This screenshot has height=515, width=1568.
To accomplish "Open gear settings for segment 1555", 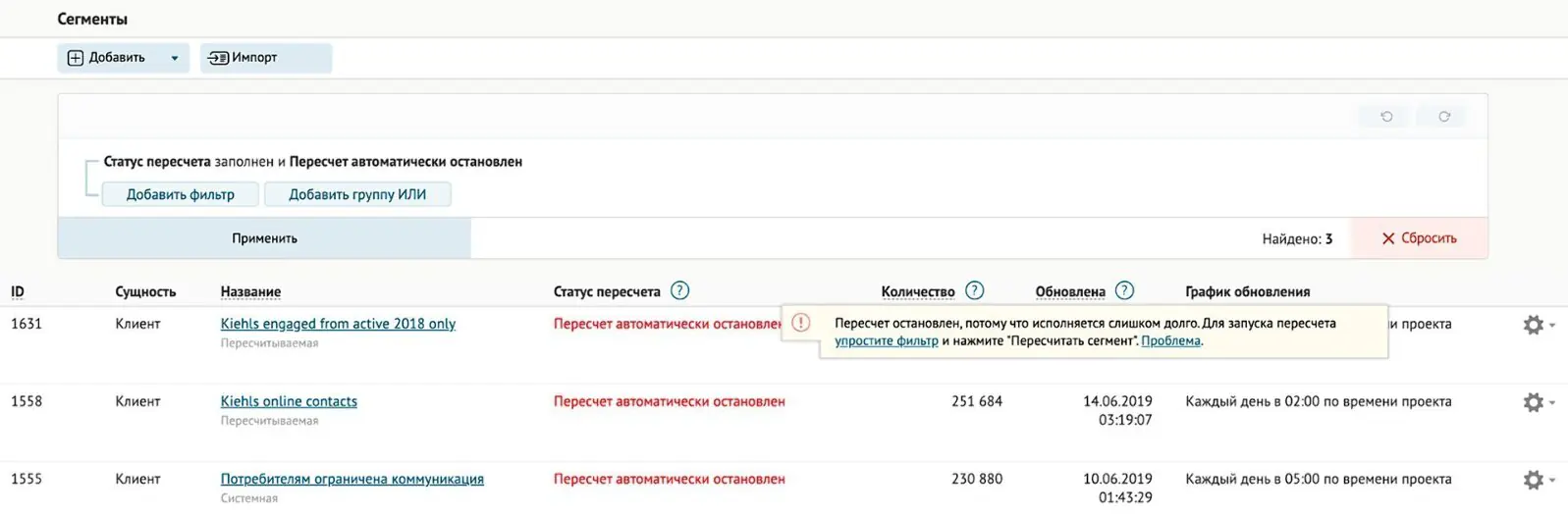I will (1537, 480).
